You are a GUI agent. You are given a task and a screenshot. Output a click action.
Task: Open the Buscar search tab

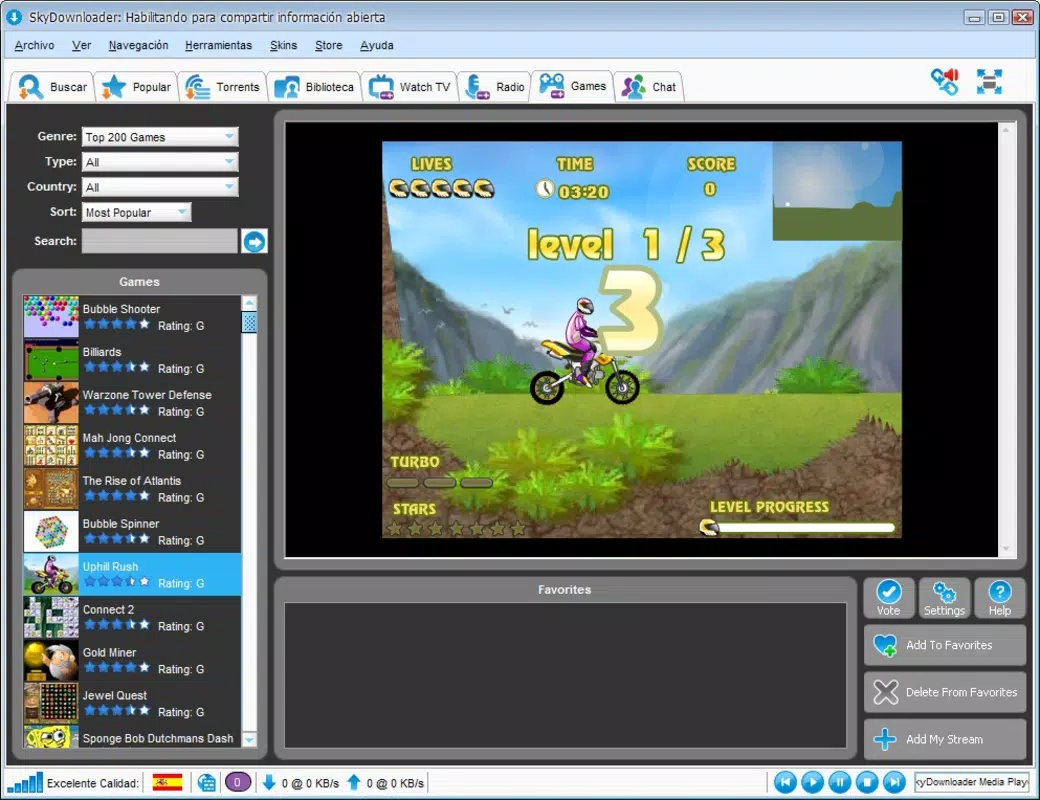(52, 87)
